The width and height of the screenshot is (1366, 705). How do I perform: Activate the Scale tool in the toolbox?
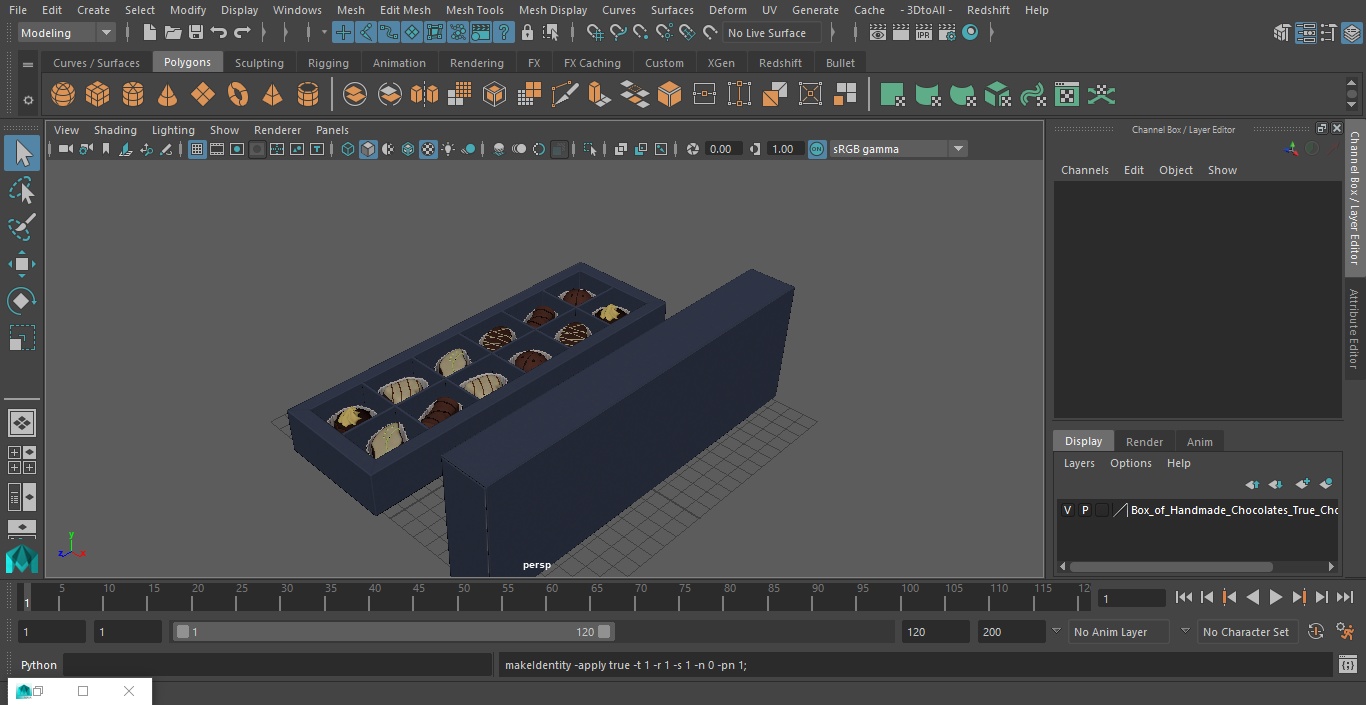[x=21, y=338]
